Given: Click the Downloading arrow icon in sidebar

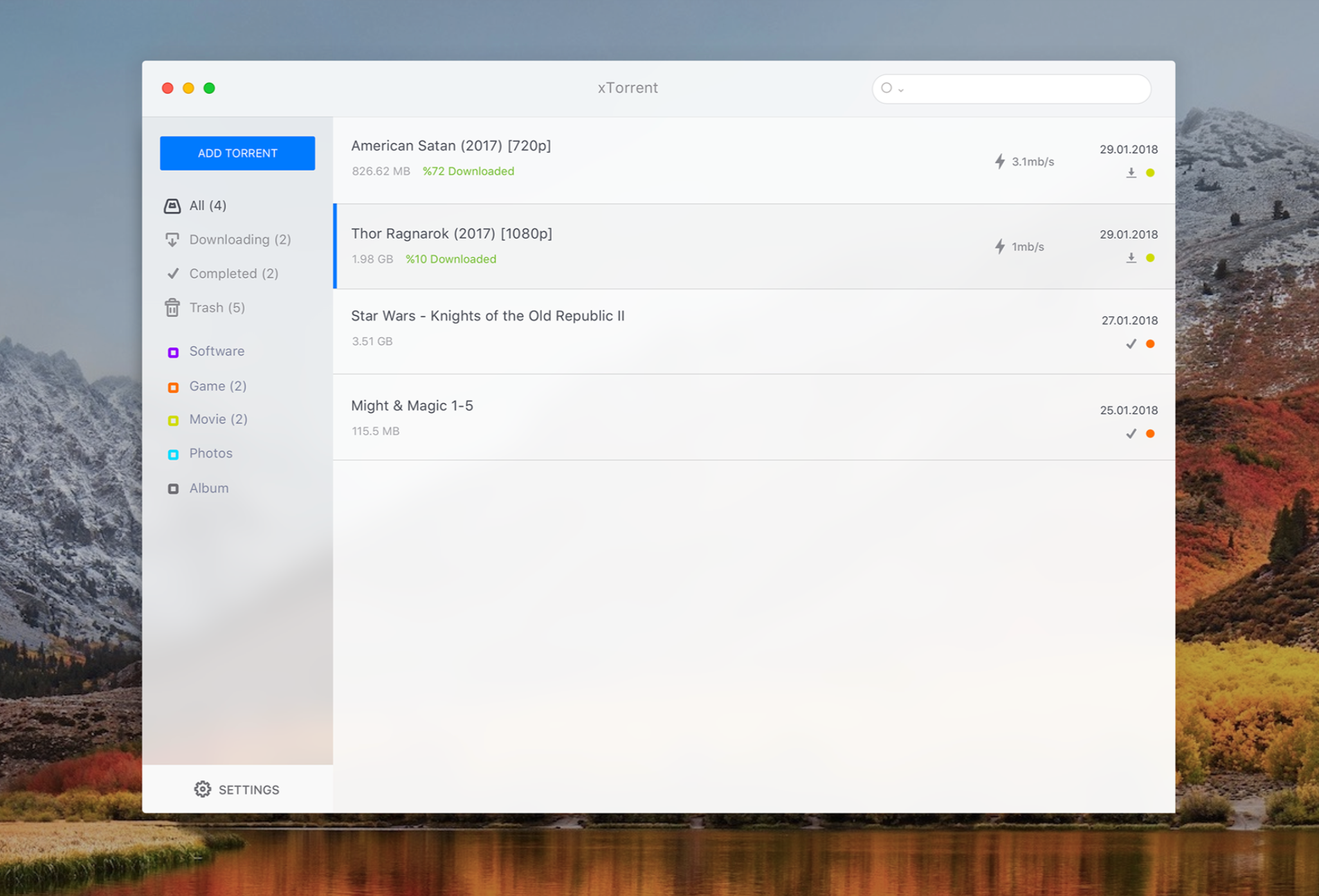Looking at the screenshot, I should pyautogui.click(x=172, y=240).
